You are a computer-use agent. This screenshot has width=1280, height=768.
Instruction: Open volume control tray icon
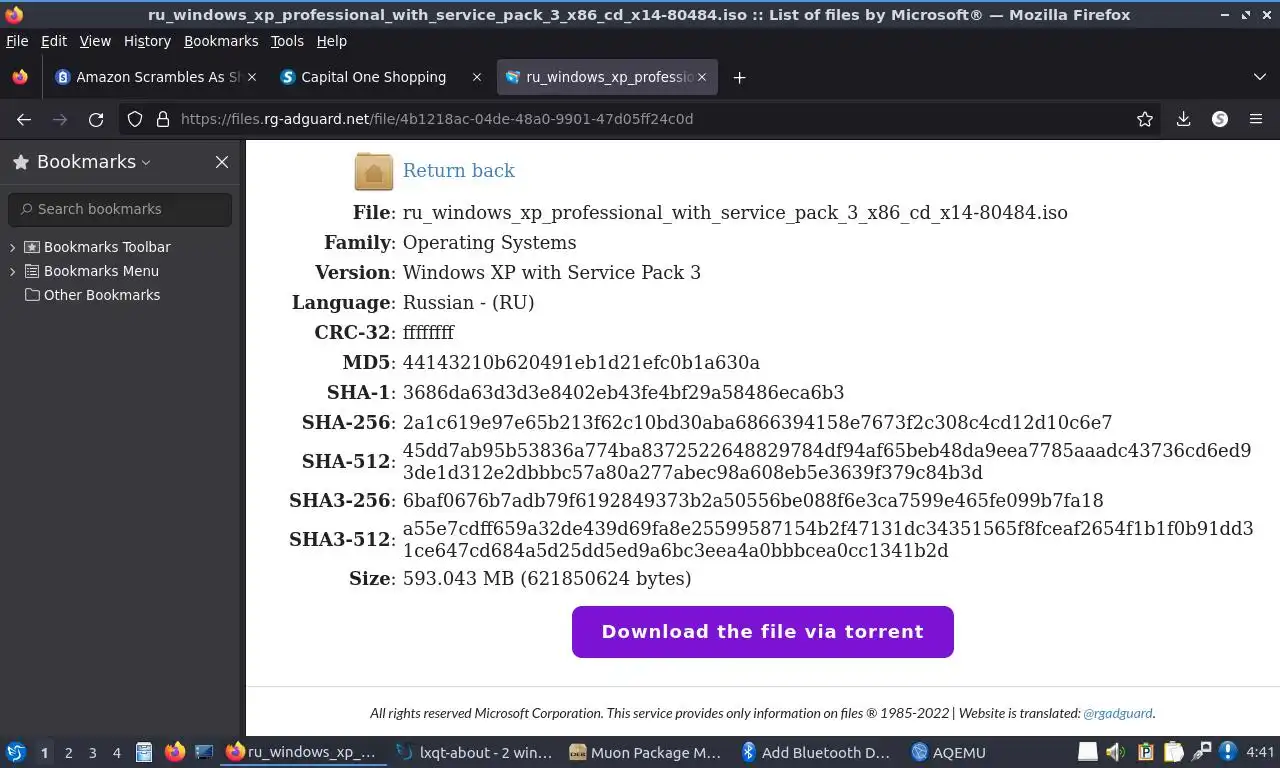(x=1117, y=752)
